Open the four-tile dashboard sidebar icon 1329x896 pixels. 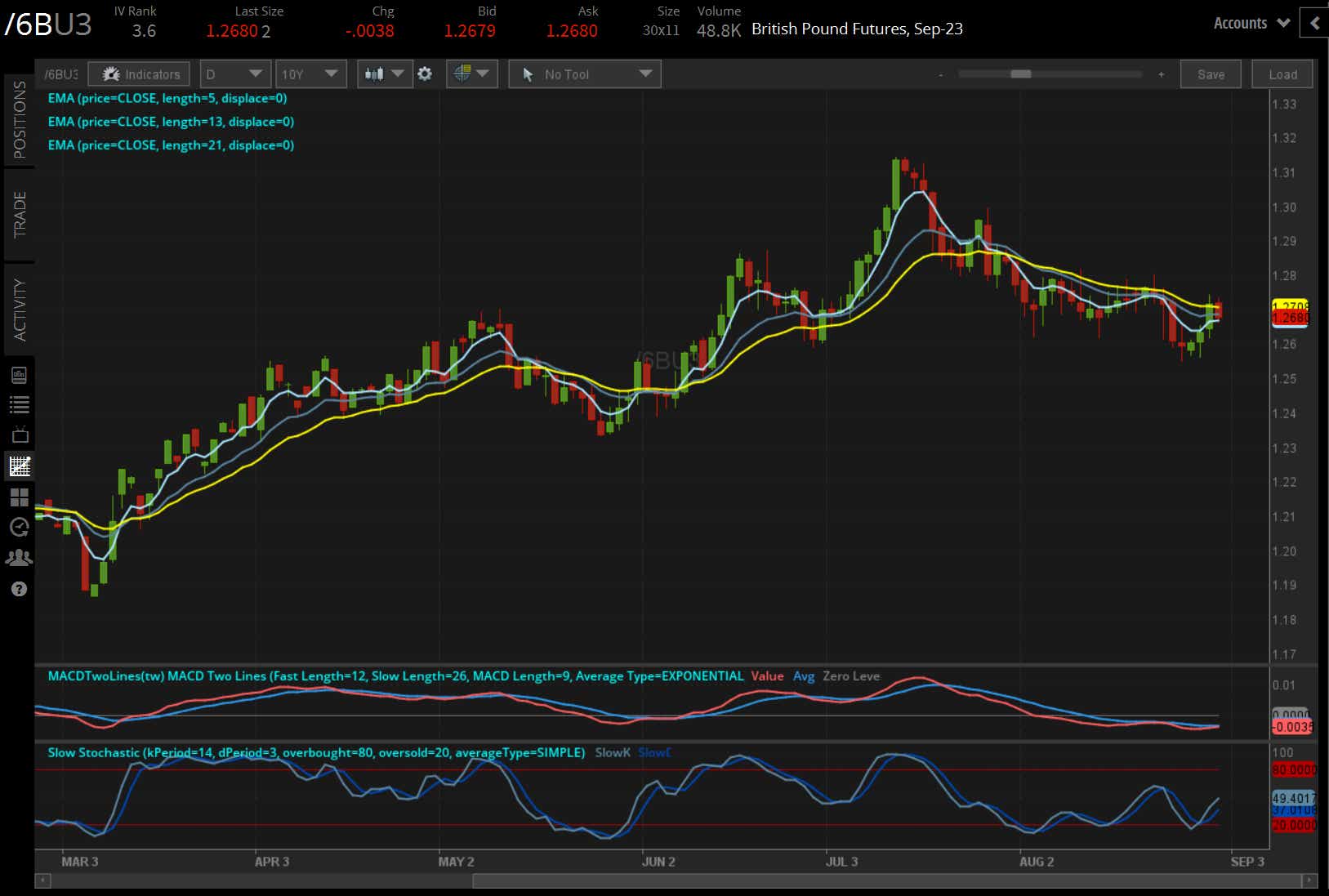[19, 497]
